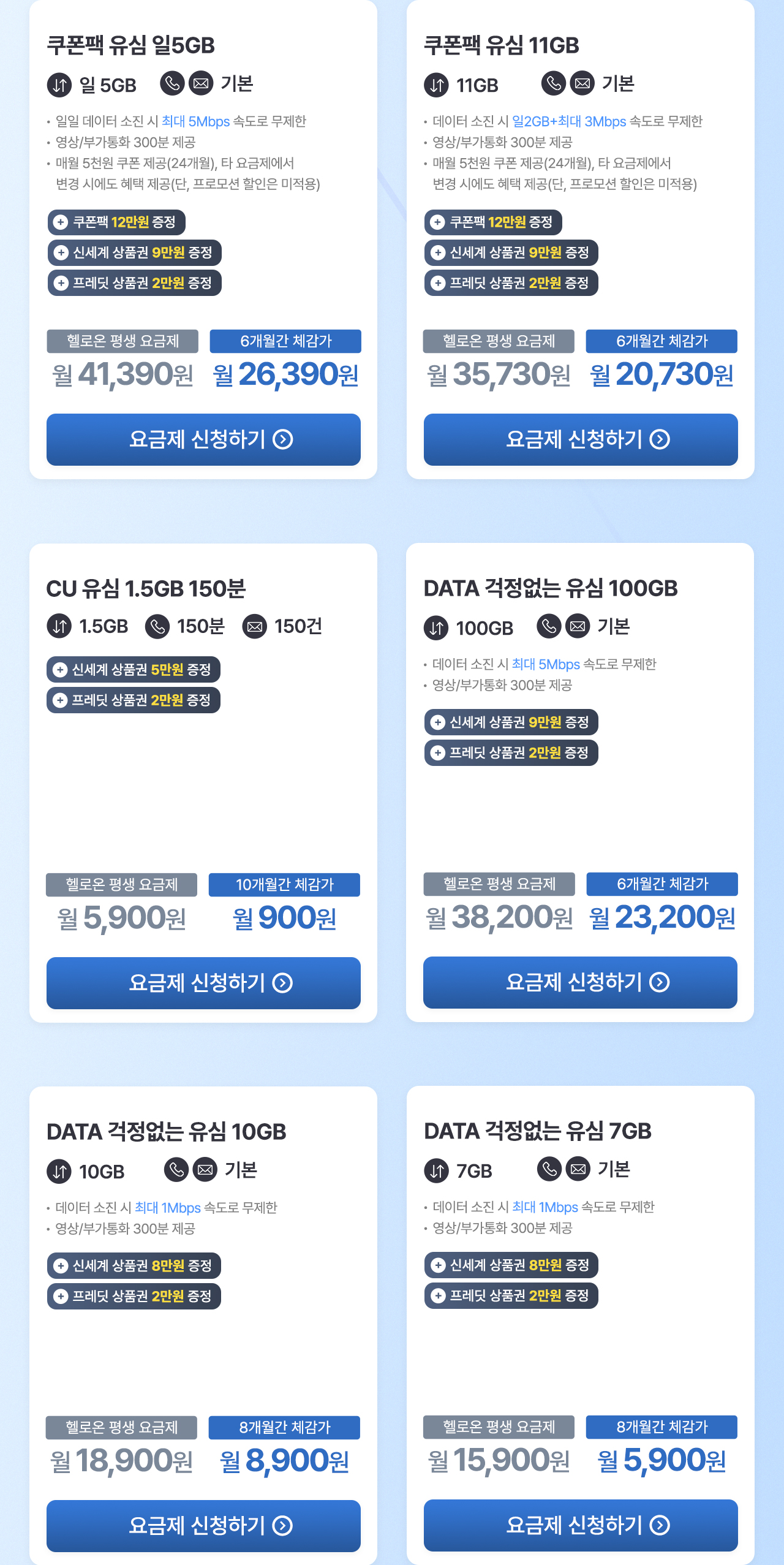Click plus icon on 신세계 상품권 5만원 badge

pos(59,669)
